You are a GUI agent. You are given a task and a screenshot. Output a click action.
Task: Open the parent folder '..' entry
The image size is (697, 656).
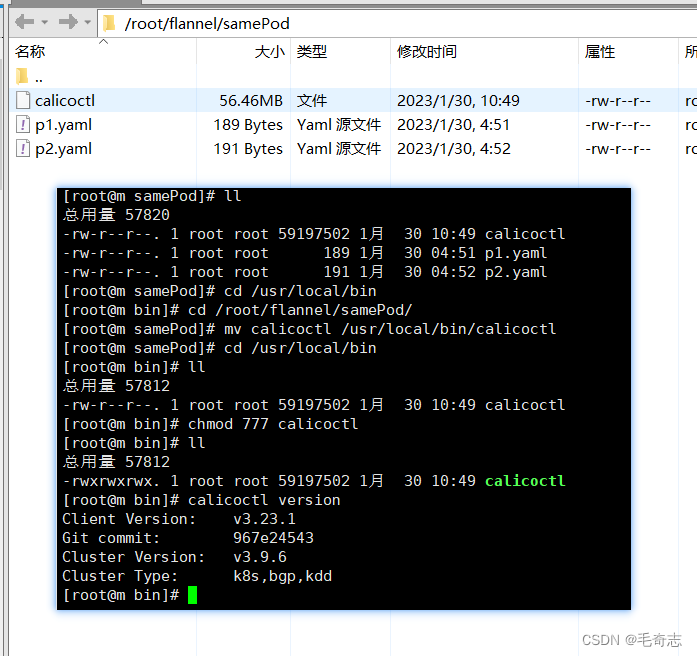coord(29,77)
